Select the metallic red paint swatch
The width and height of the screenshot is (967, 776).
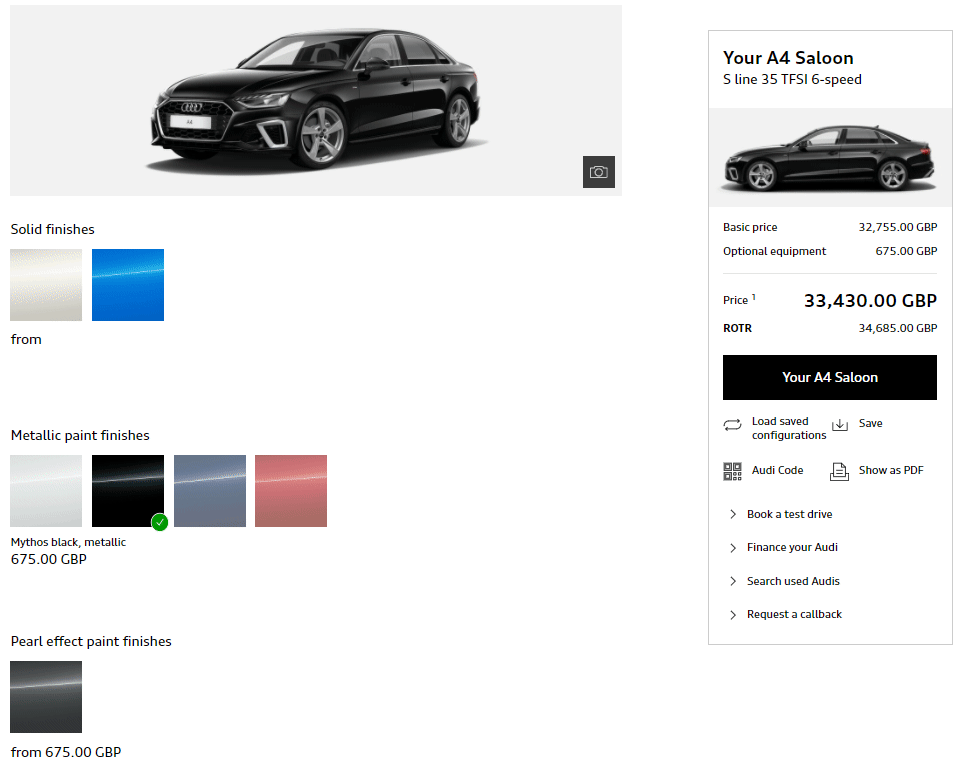pyautogui.click(x=290, y=491)
